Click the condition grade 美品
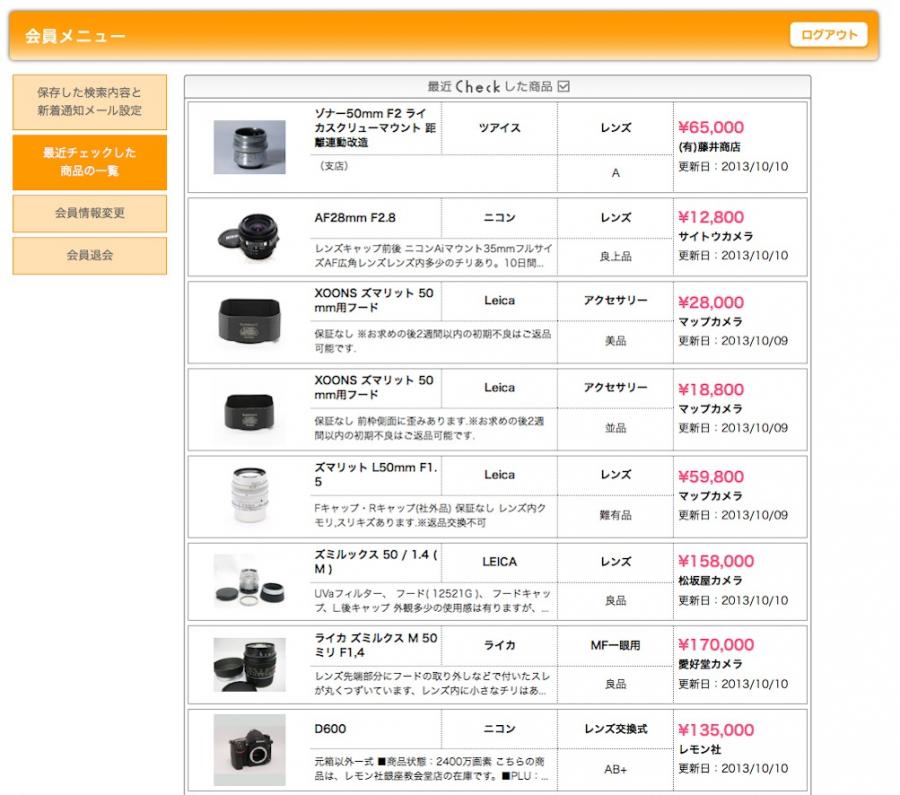 pos(615,341)
